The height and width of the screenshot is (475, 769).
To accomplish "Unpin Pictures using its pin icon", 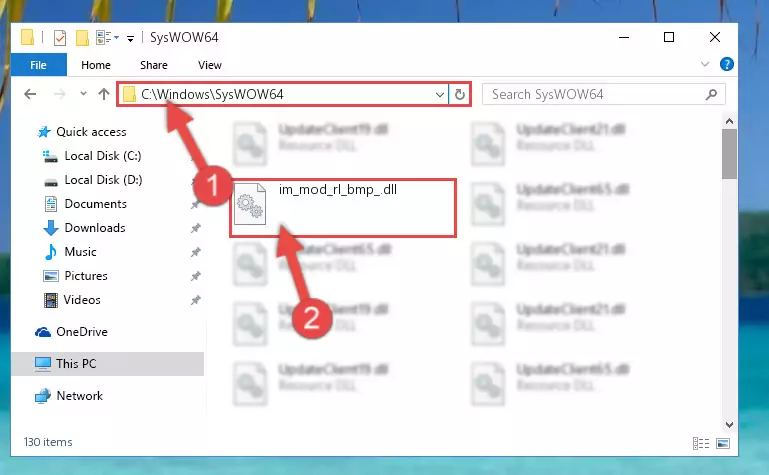I will 195,276.
